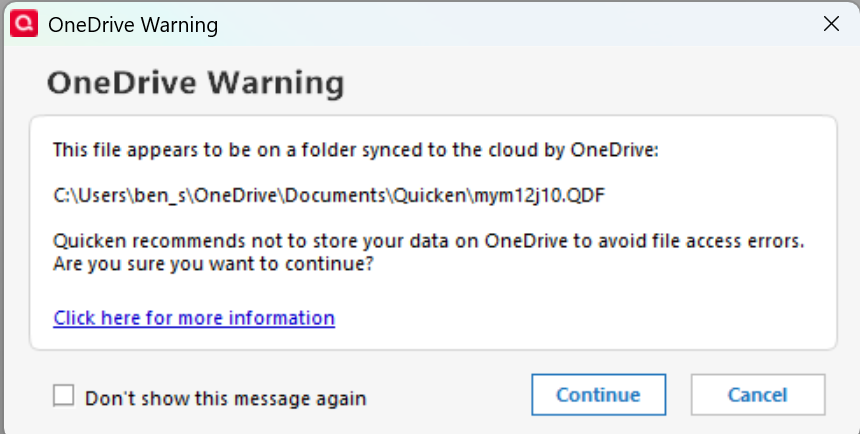Click the Quicken logo in title bar

(24, 24)
